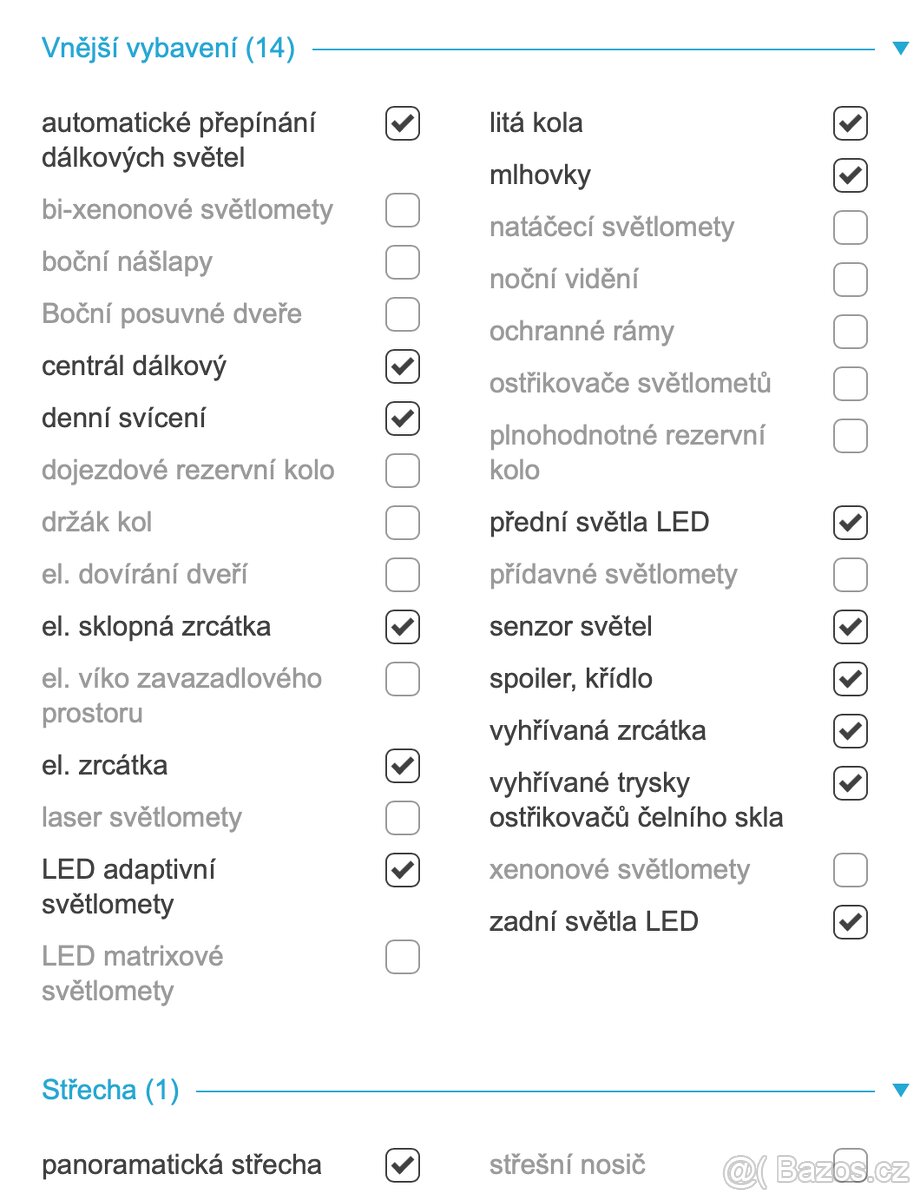920x1200 pixels.
Task: Check the boční nášlapy option
Action: [x=402, y=262]
